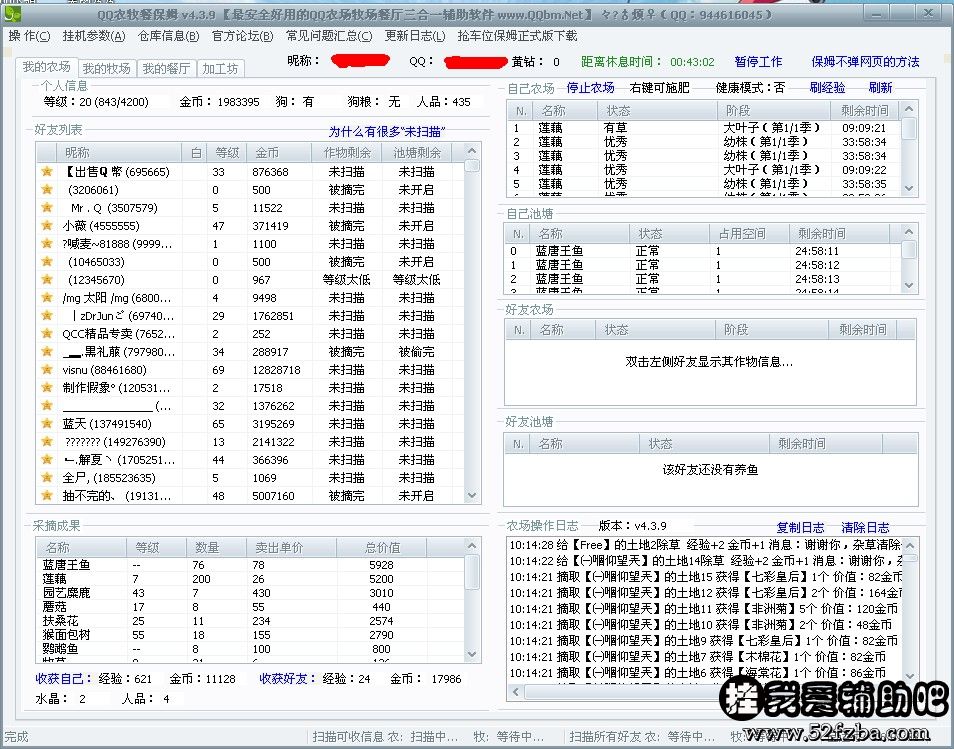Viewport: 954px width, 749px height.
Task: Click the 12828718 gold value in friend list
Action: click(x=276, y=369)
